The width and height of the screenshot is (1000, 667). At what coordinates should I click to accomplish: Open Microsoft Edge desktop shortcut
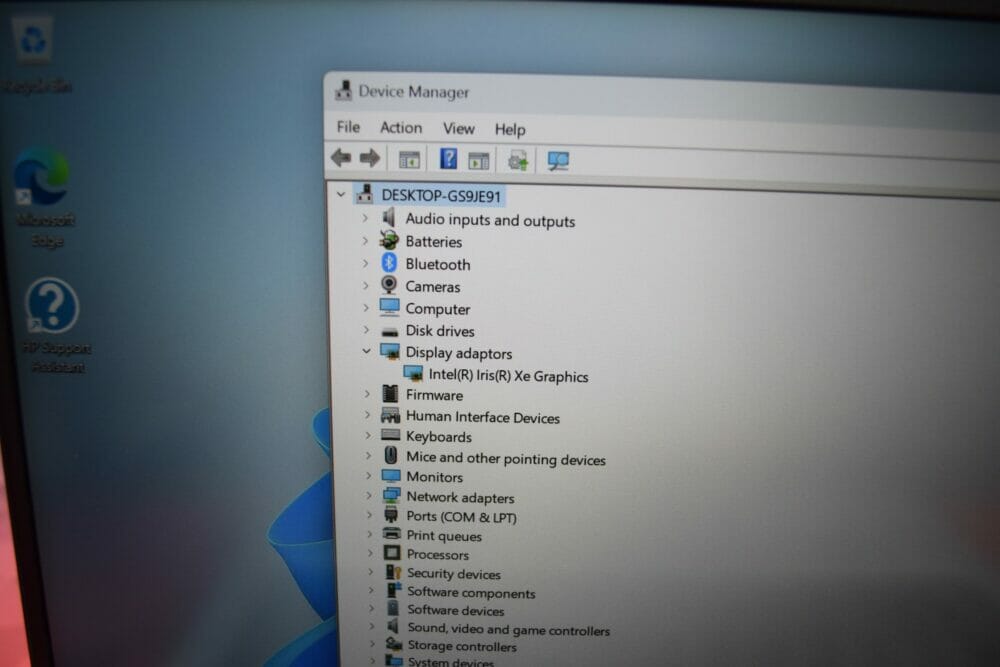[x=45, y=198]
